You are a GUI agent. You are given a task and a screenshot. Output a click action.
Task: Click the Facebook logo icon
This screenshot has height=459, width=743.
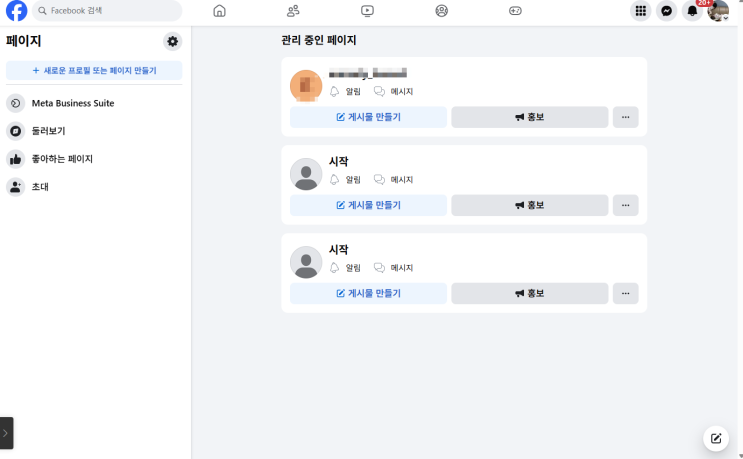click(x=16, y=11)
